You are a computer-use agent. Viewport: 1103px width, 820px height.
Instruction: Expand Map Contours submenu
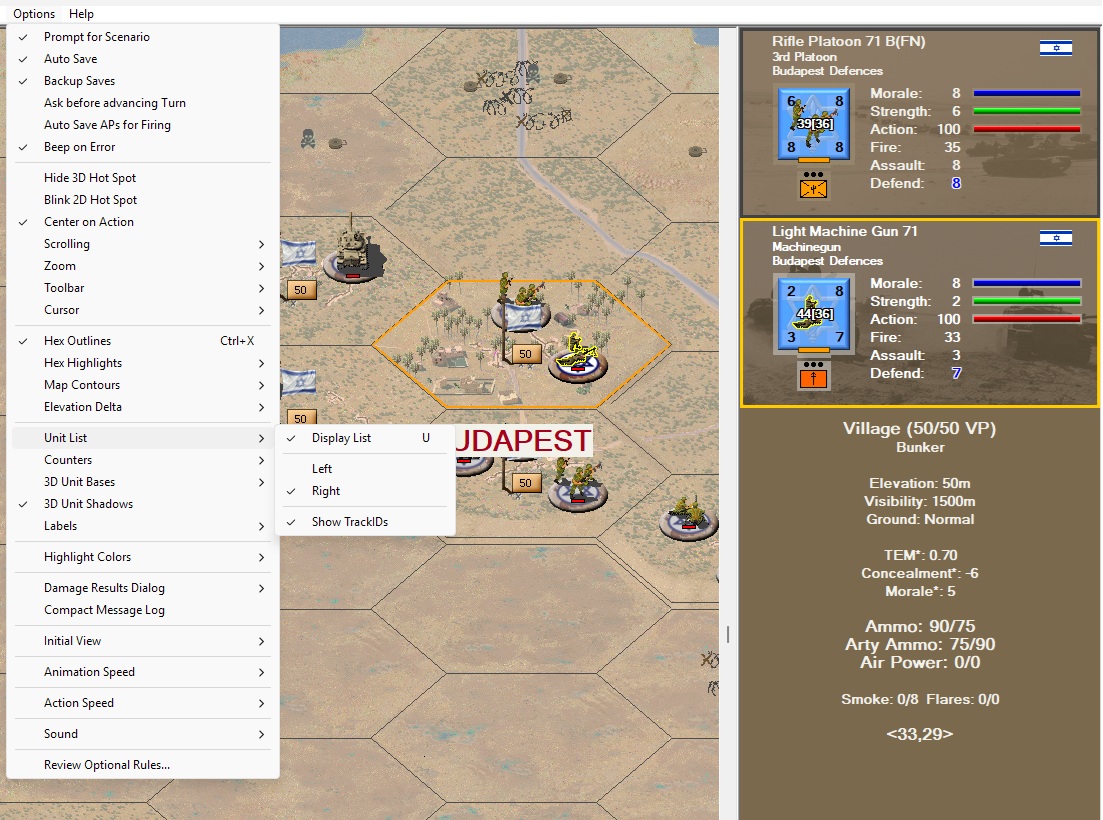(143, 385)
